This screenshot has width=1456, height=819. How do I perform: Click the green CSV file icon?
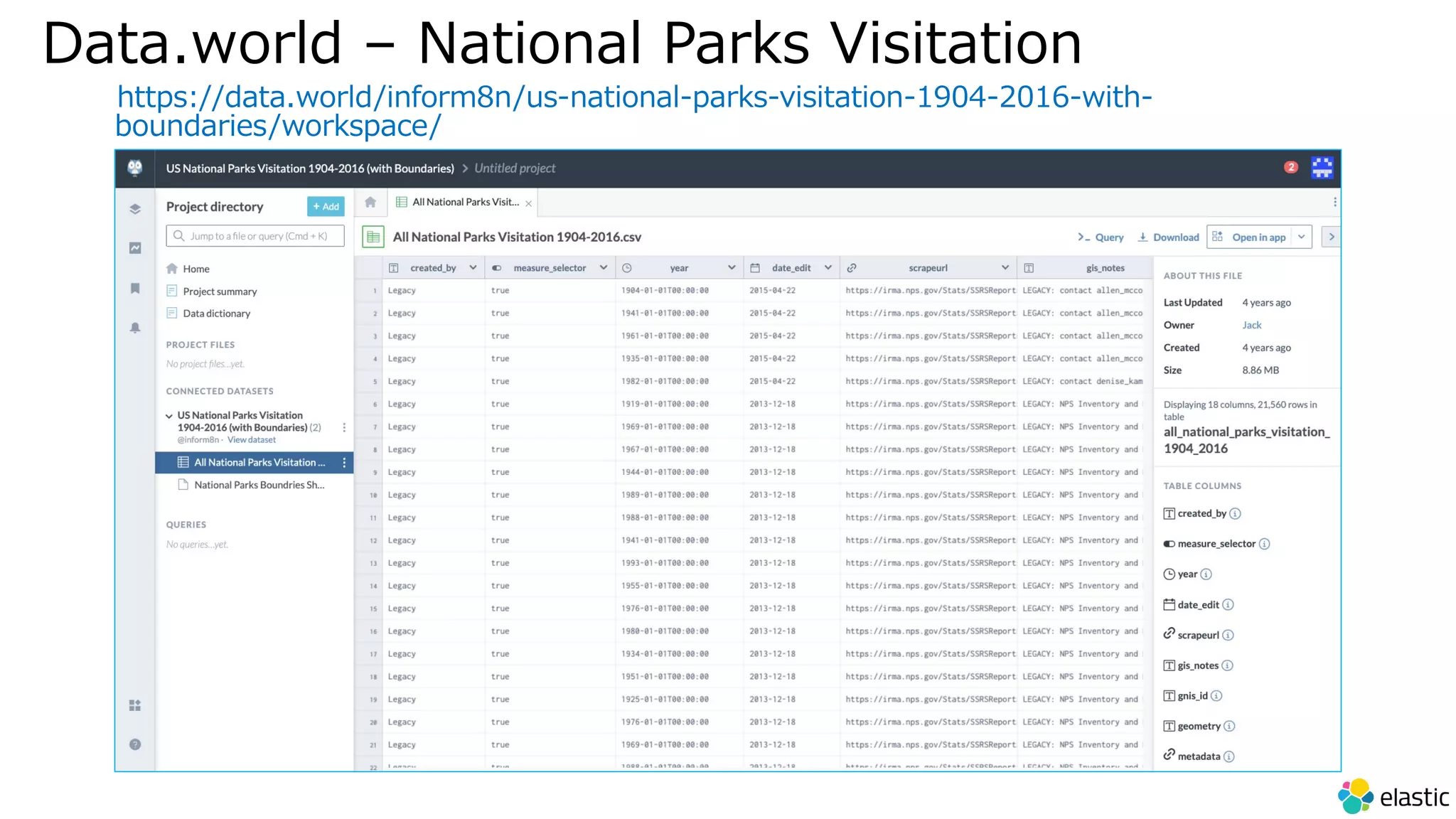(x=373, y=237)
